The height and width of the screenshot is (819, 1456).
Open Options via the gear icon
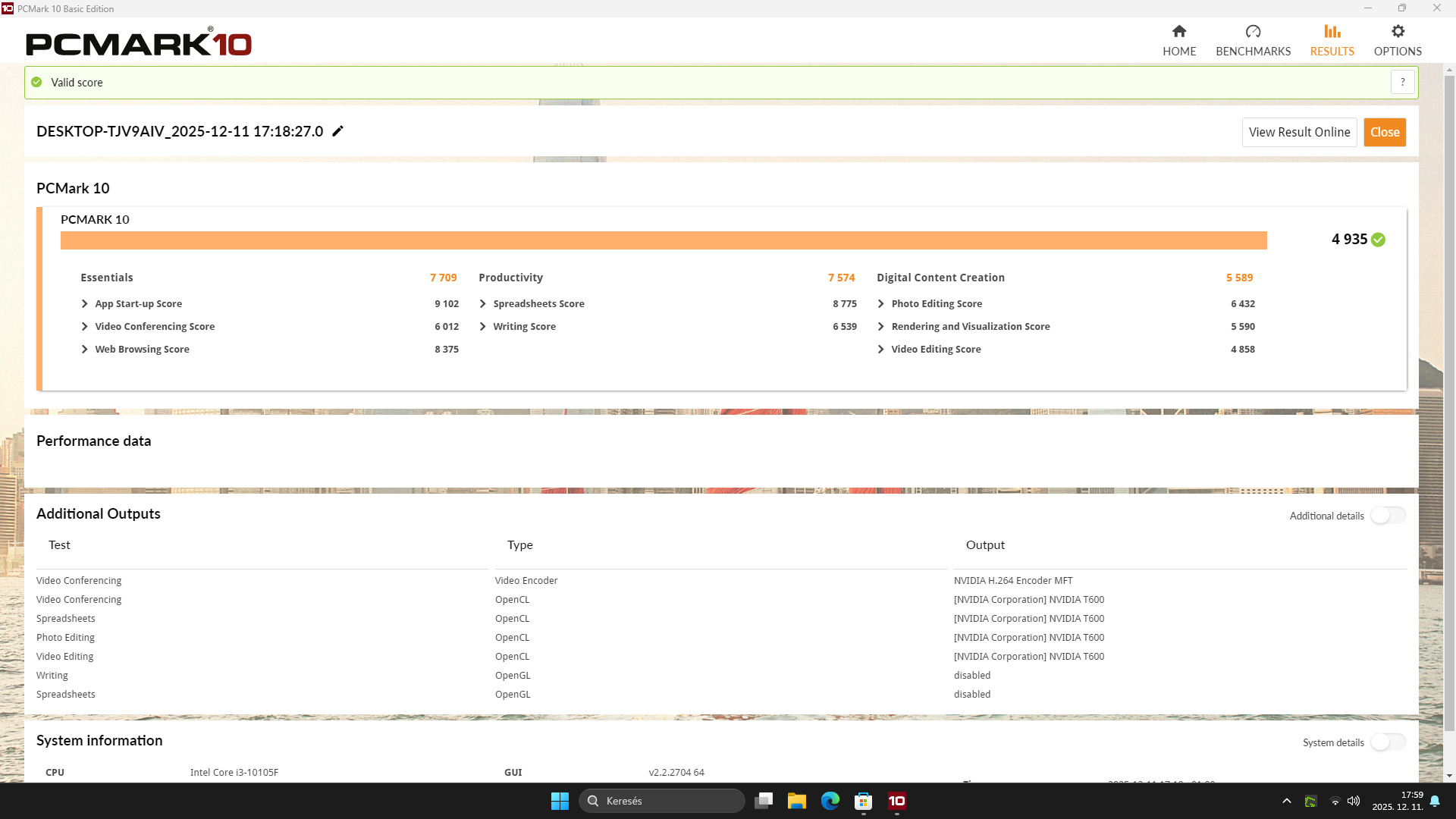[1398, 31]
